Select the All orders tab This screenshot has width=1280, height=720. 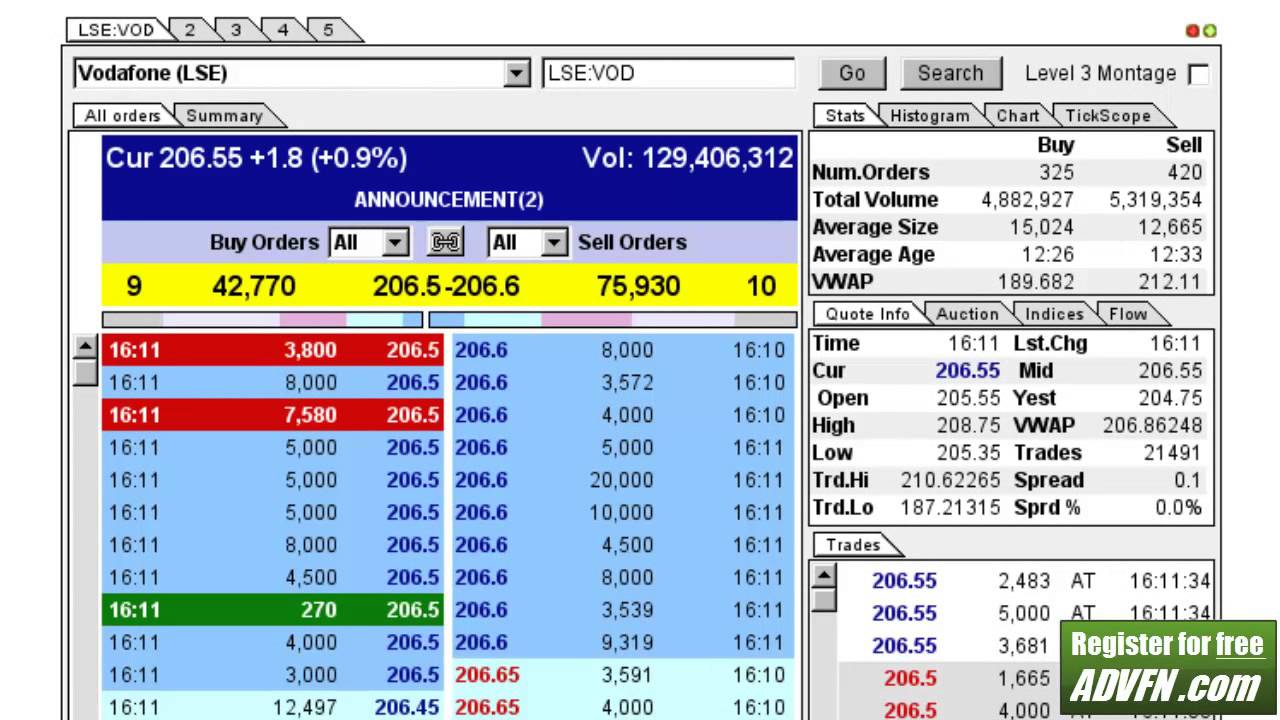click(122, 116)
